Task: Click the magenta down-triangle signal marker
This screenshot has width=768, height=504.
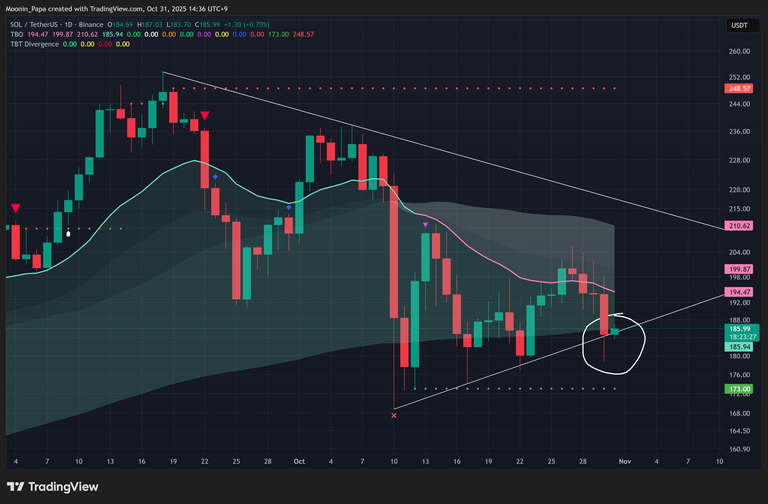Action: [425, 225]
